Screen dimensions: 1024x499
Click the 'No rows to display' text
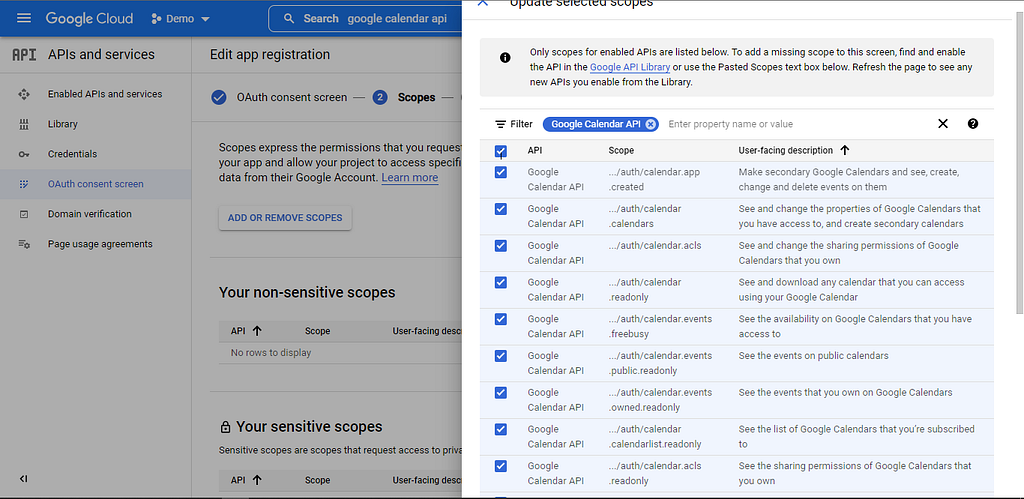[x=271, y=353]
